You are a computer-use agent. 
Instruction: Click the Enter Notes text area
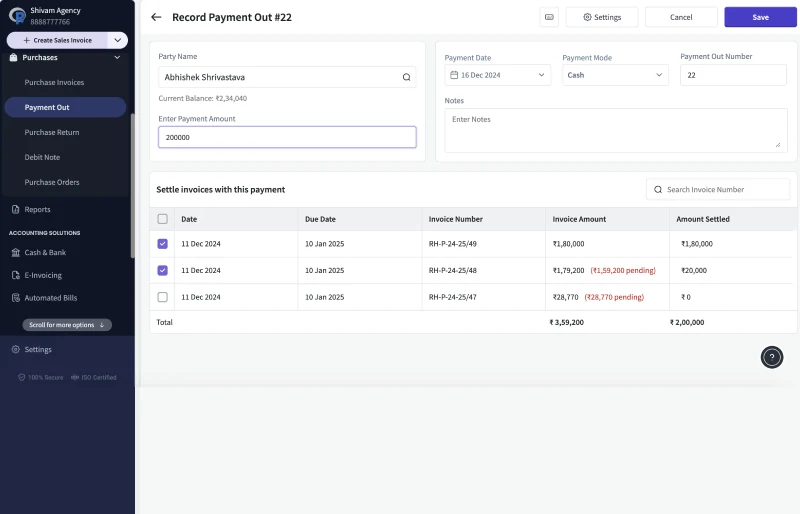616,130
